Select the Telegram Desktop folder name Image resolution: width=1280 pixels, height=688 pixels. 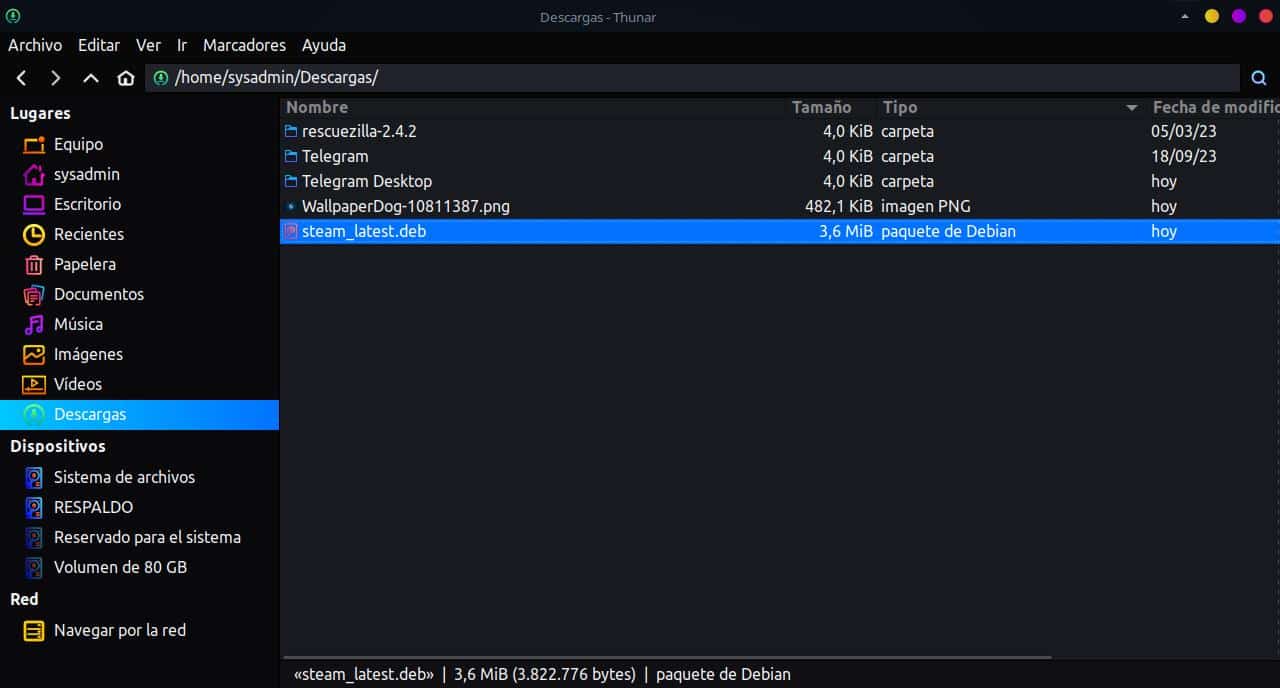[x=367, y=181]
